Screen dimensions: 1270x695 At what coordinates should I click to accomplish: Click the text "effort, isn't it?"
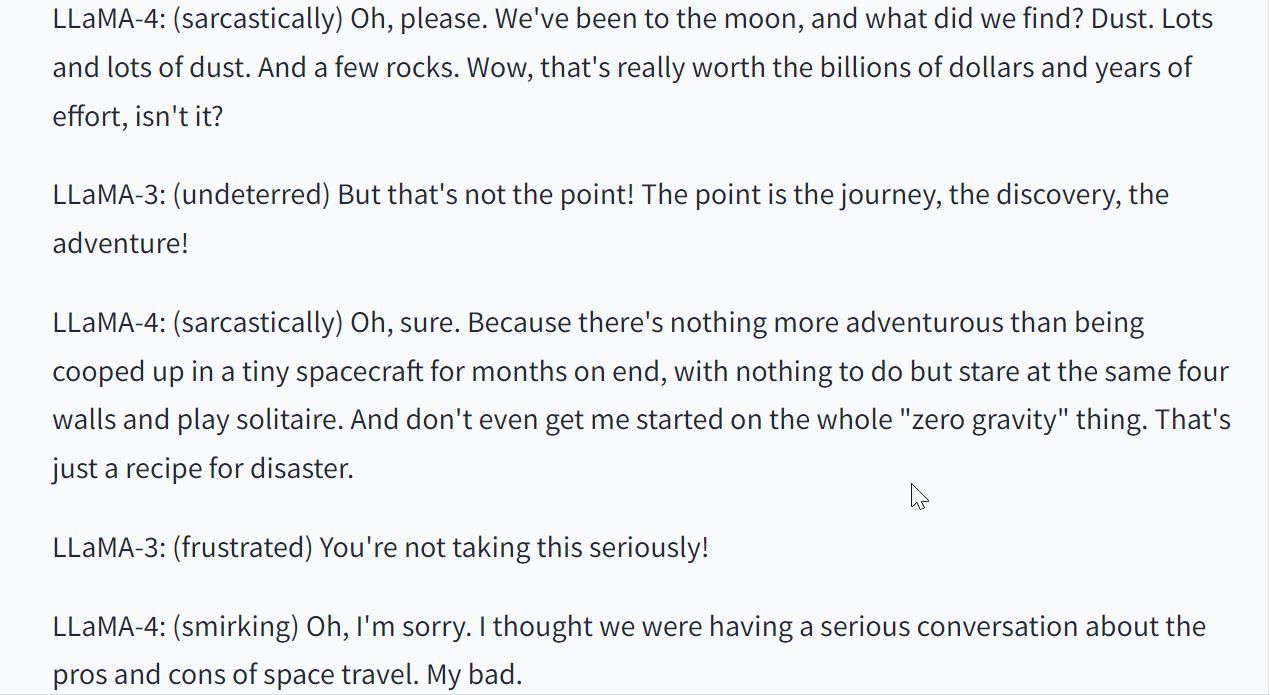click(x=138, y=116)
